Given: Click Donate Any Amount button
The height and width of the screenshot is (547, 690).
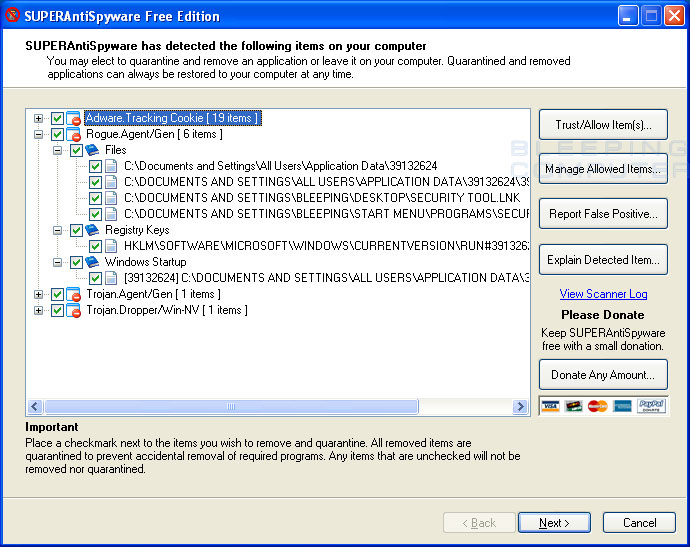Looking at the screenshot, I should pos(603,375).
